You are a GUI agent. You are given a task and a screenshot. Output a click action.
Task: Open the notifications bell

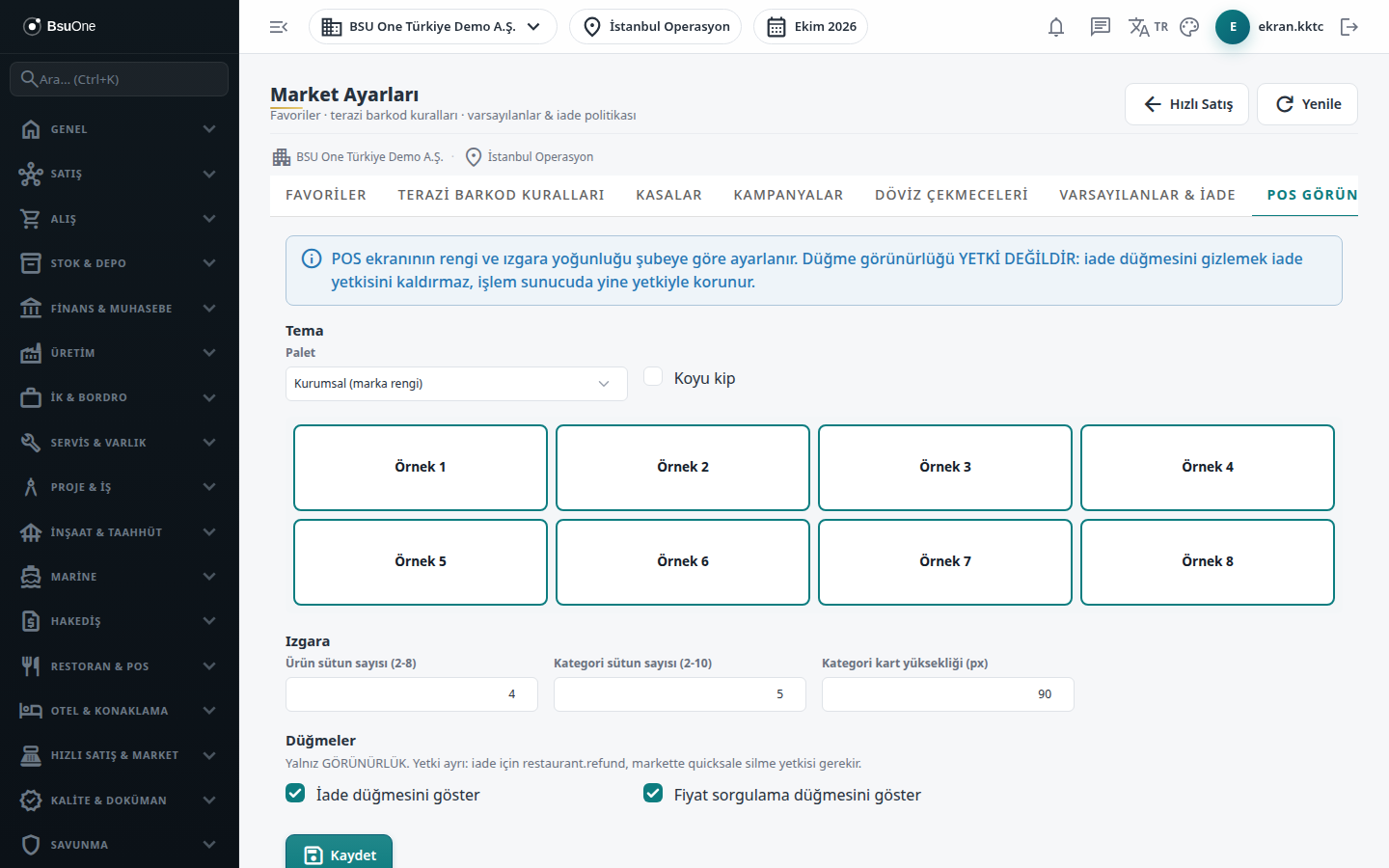coord(1056,27)
